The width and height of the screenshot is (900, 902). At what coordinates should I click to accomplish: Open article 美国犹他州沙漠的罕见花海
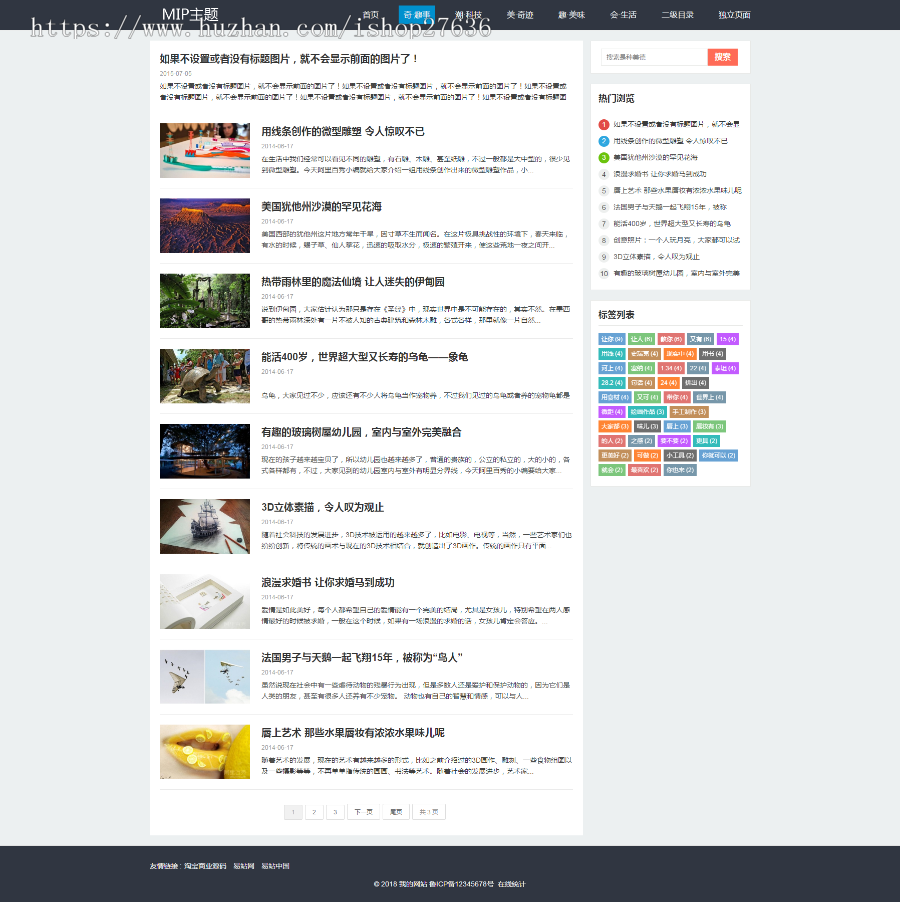(321, 207)
